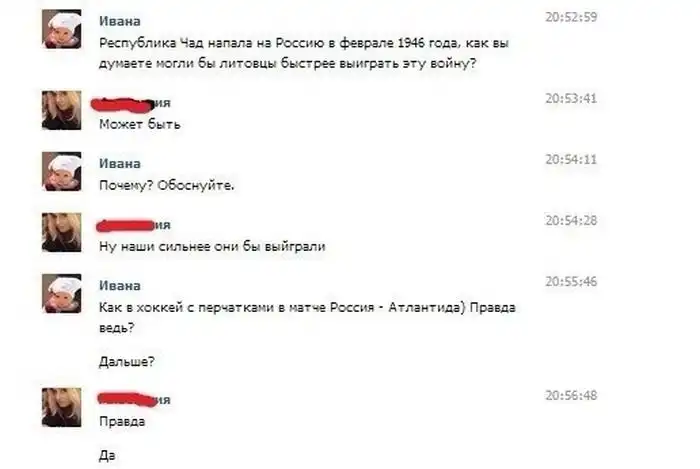Image resolution: width=700 pixels, height=469 pixels.
Task: Select the 'Ну наши сильнее они бы выйграли' message
Action: 212,247
